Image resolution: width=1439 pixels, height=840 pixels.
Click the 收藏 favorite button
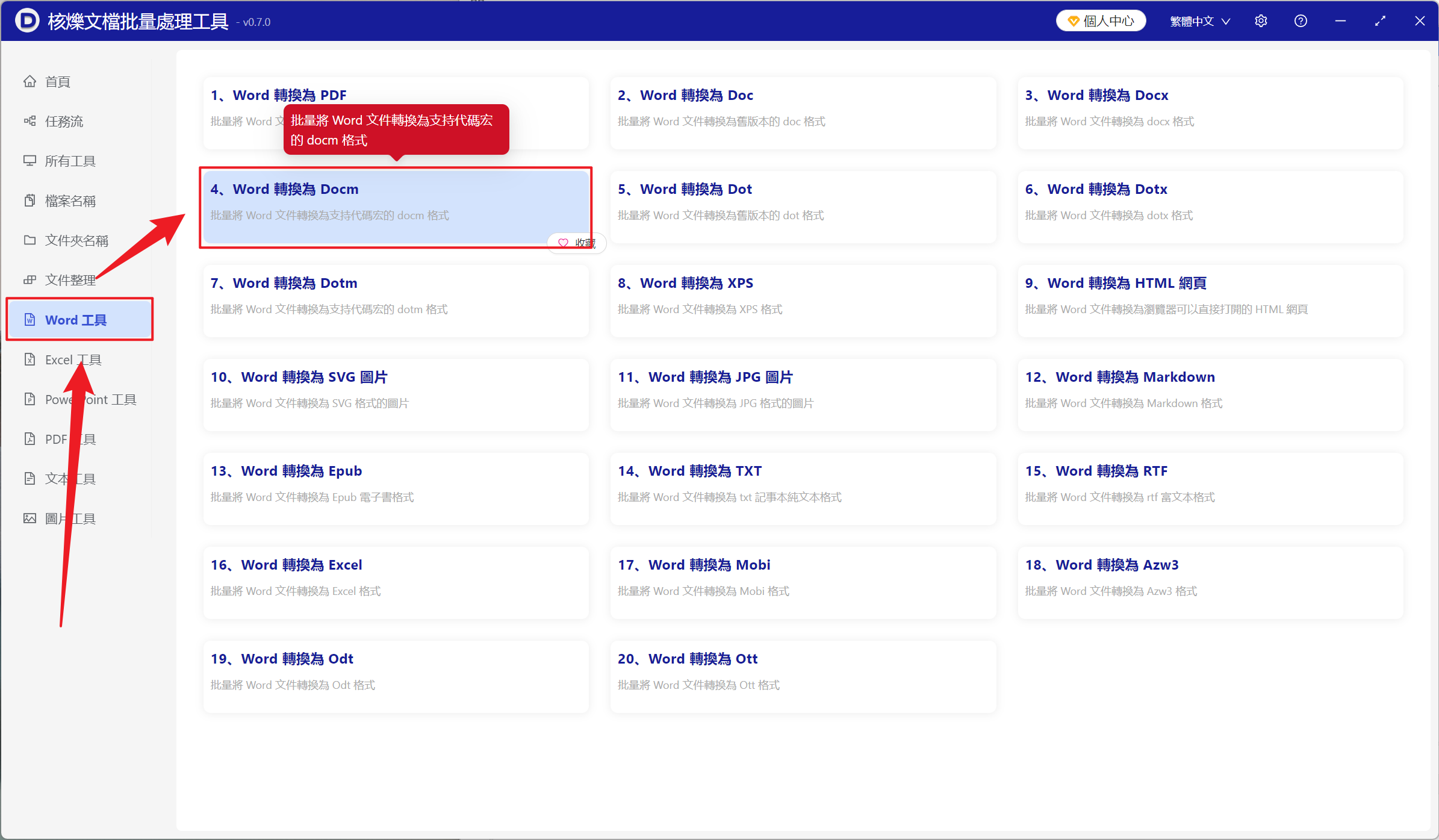tap(576, 243)
